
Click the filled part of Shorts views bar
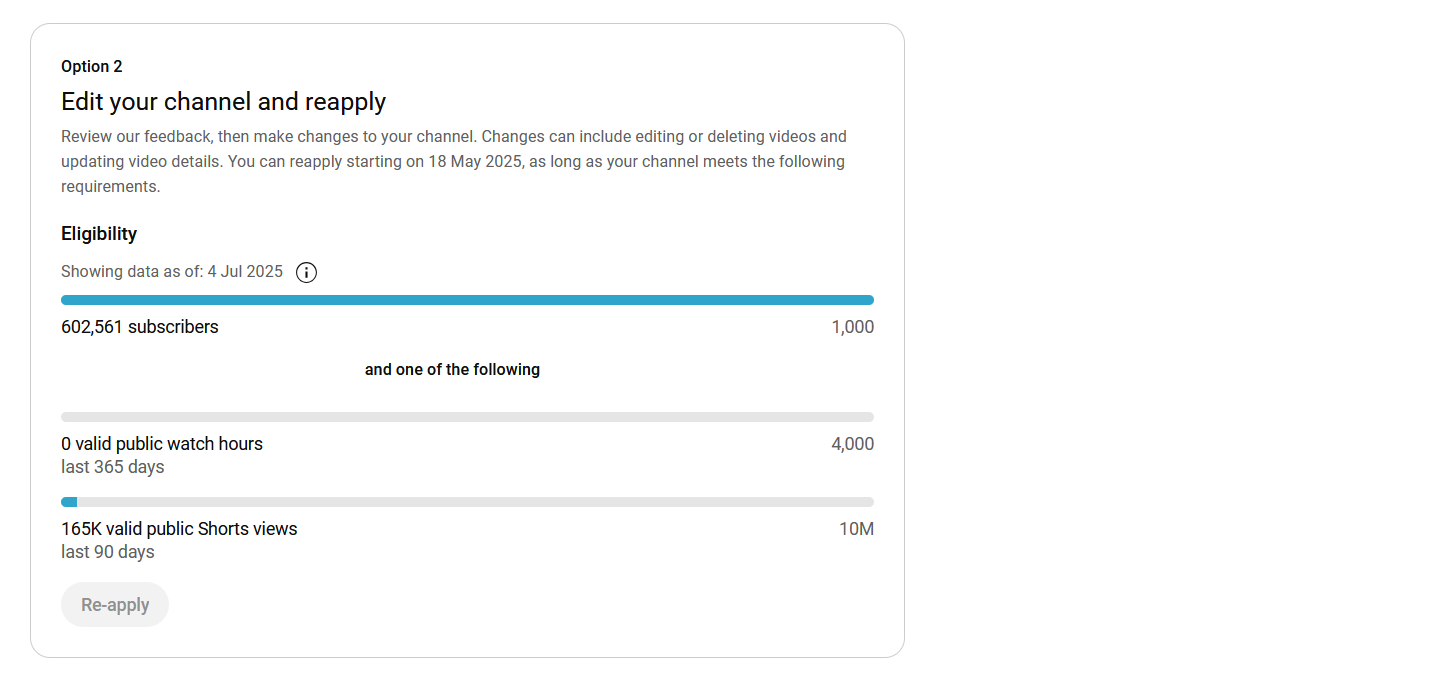pyautogui.click(x=69, y=502)
